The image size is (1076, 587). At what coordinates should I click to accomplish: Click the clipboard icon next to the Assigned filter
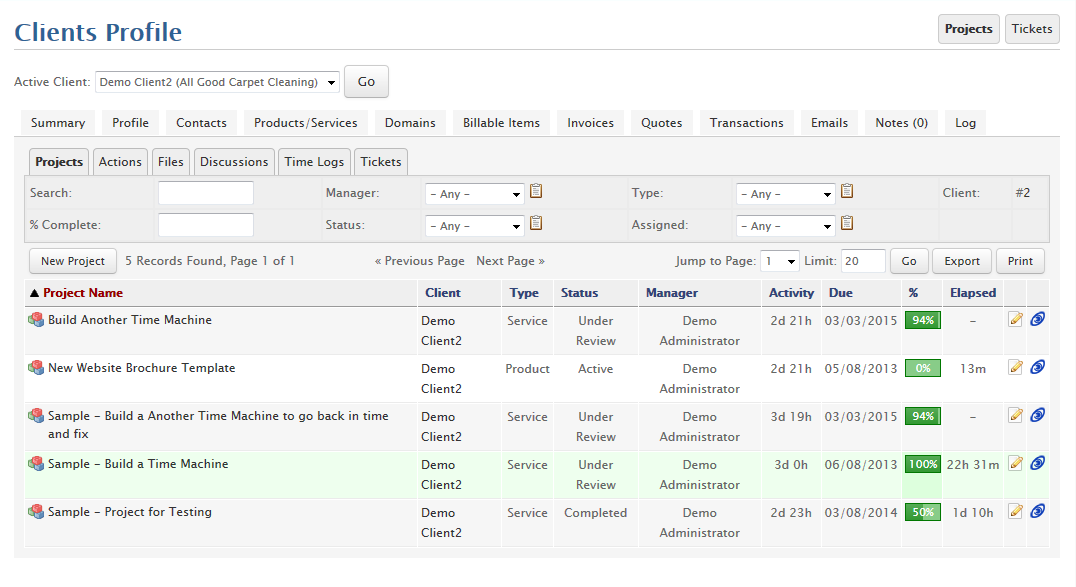click(847, 224)
